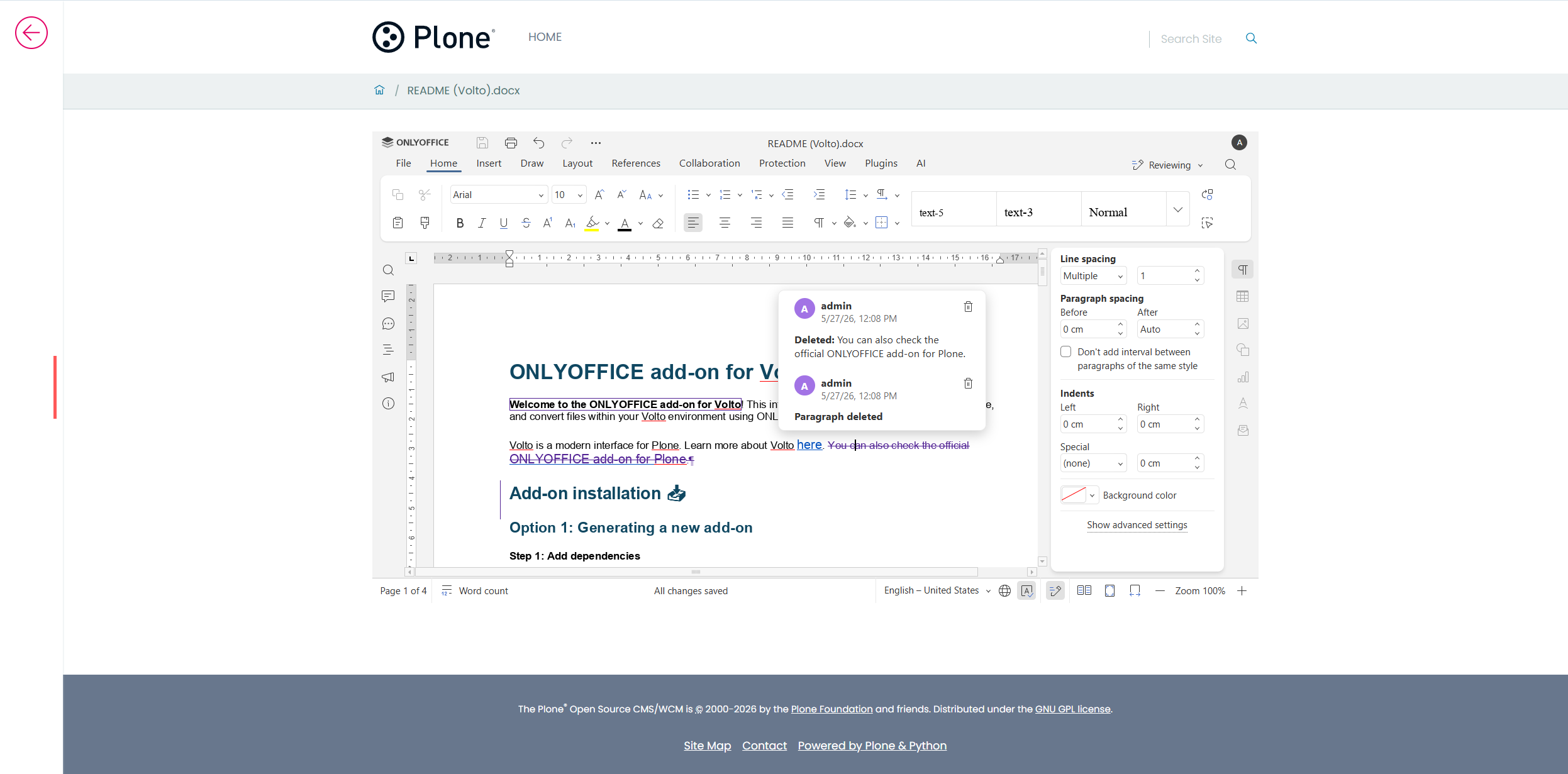This screenshot has height=774, width=1568.
Task: Open the Site Map footer link
Action: pyautogui.click(x=707, y=746)
